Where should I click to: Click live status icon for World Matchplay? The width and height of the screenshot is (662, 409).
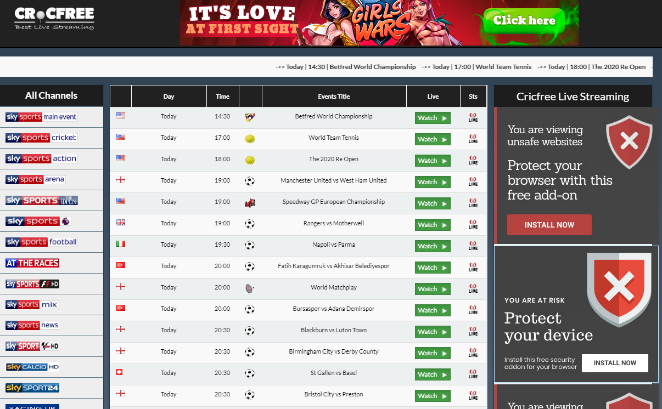(473, 289)
